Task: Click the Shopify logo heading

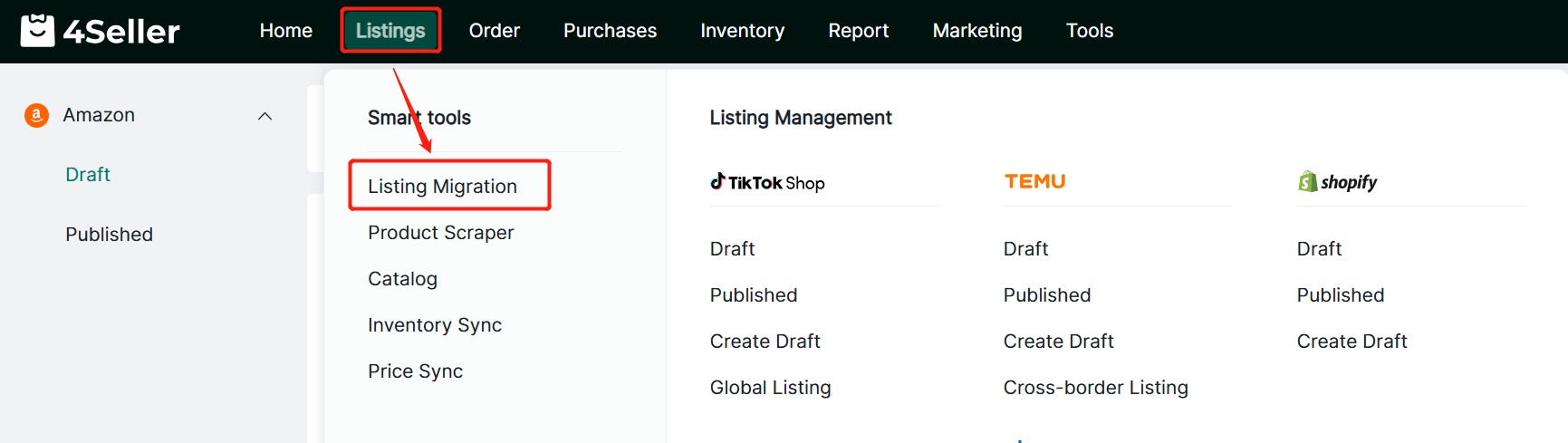Action: pyautogui.click(x=1337, y=182)
